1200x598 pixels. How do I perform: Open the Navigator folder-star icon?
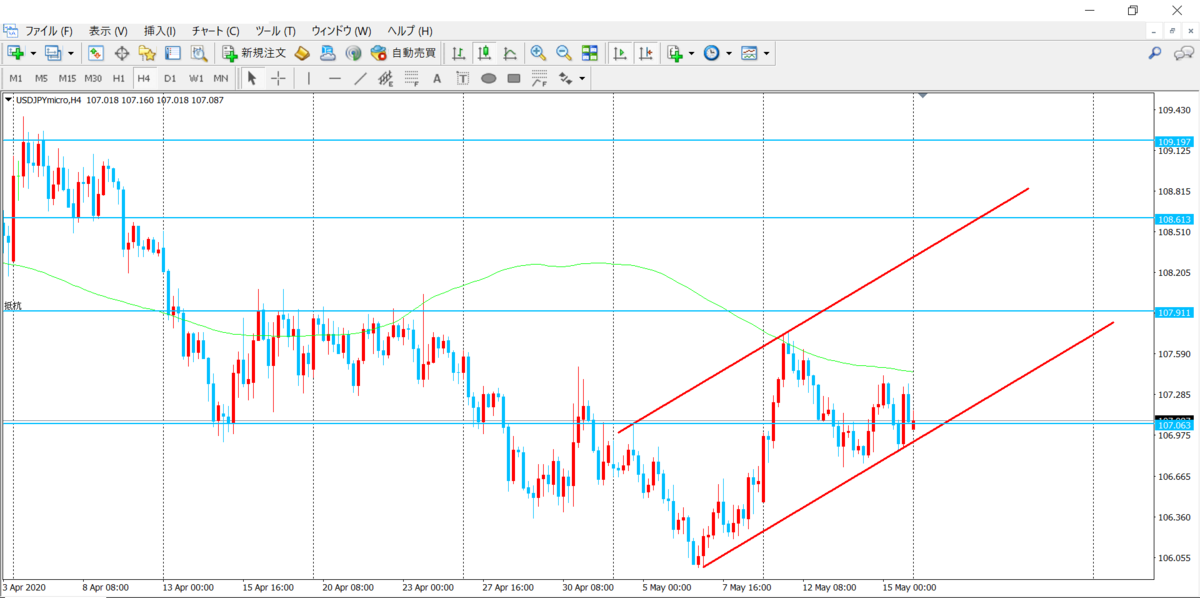147,53
